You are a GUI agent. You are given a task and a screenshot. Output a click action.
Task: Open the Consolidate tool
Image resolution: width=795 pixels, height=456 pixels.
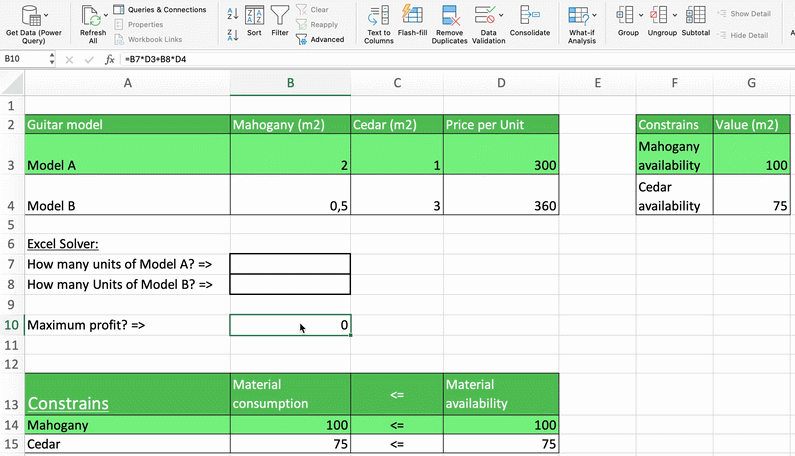point(529,22)
